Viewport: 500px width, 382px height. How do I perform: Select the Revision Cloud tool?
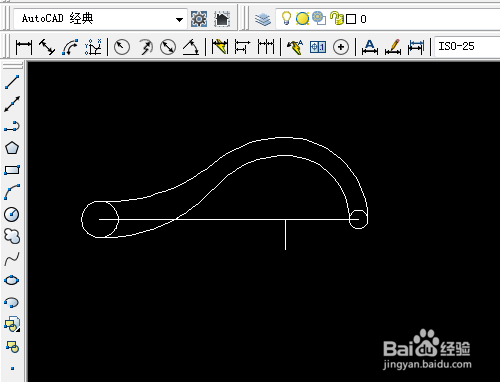[12, 236]
